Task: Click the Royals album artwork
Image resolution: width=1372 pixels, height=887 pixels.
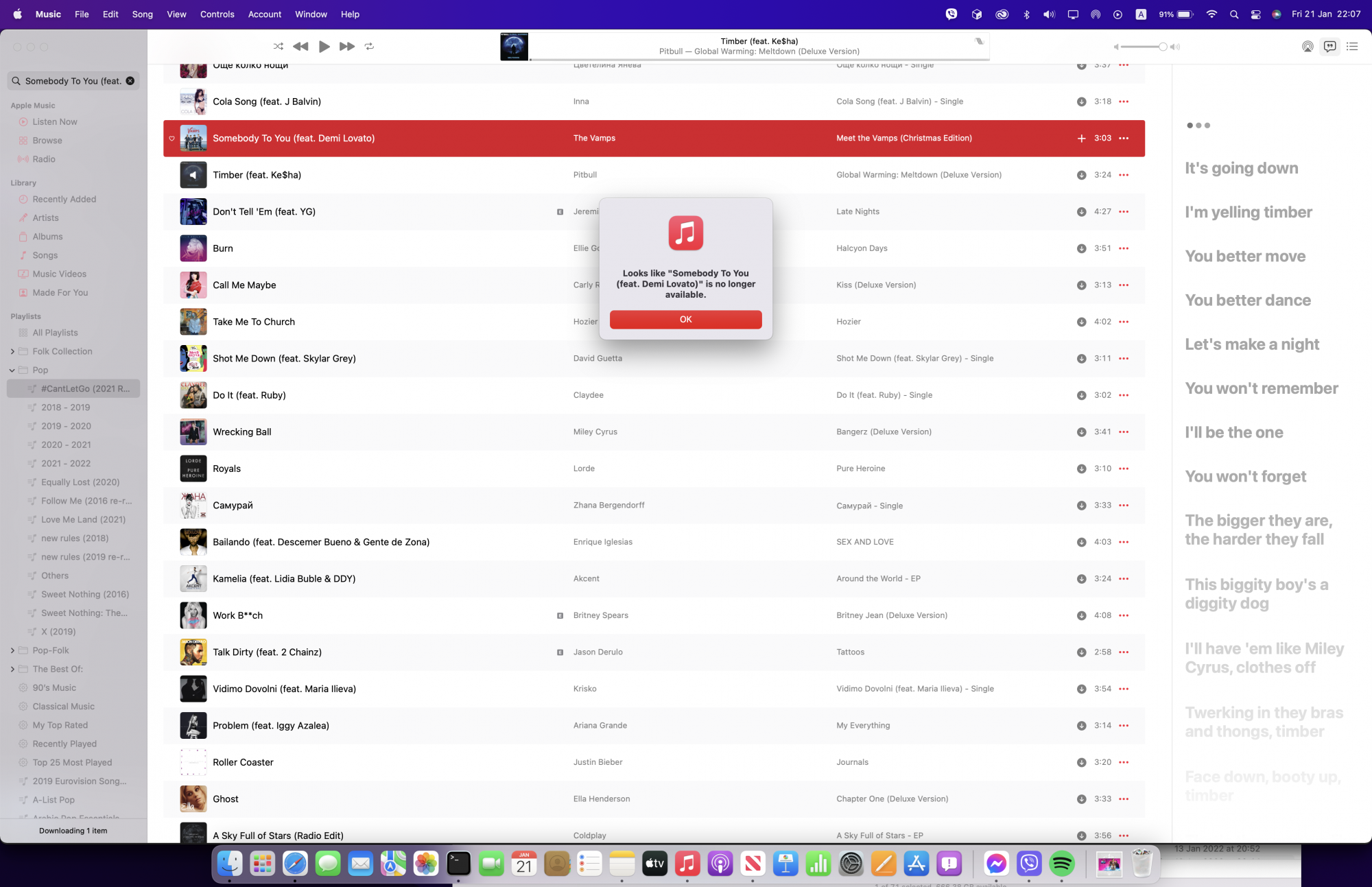Action: [193, 469]
